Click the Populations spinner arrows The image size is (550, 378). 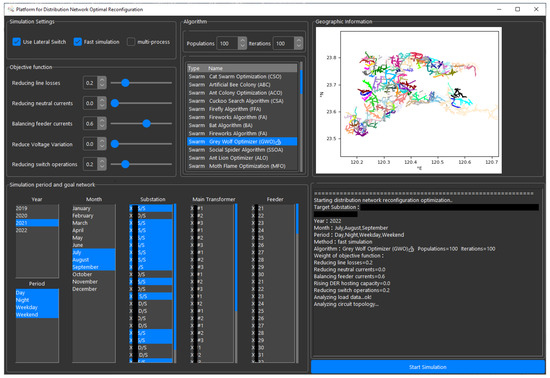point(242,43)
